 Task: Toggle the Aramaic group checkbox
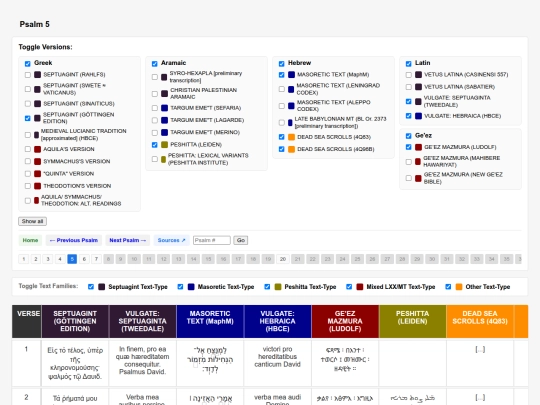tap(155, 64)
